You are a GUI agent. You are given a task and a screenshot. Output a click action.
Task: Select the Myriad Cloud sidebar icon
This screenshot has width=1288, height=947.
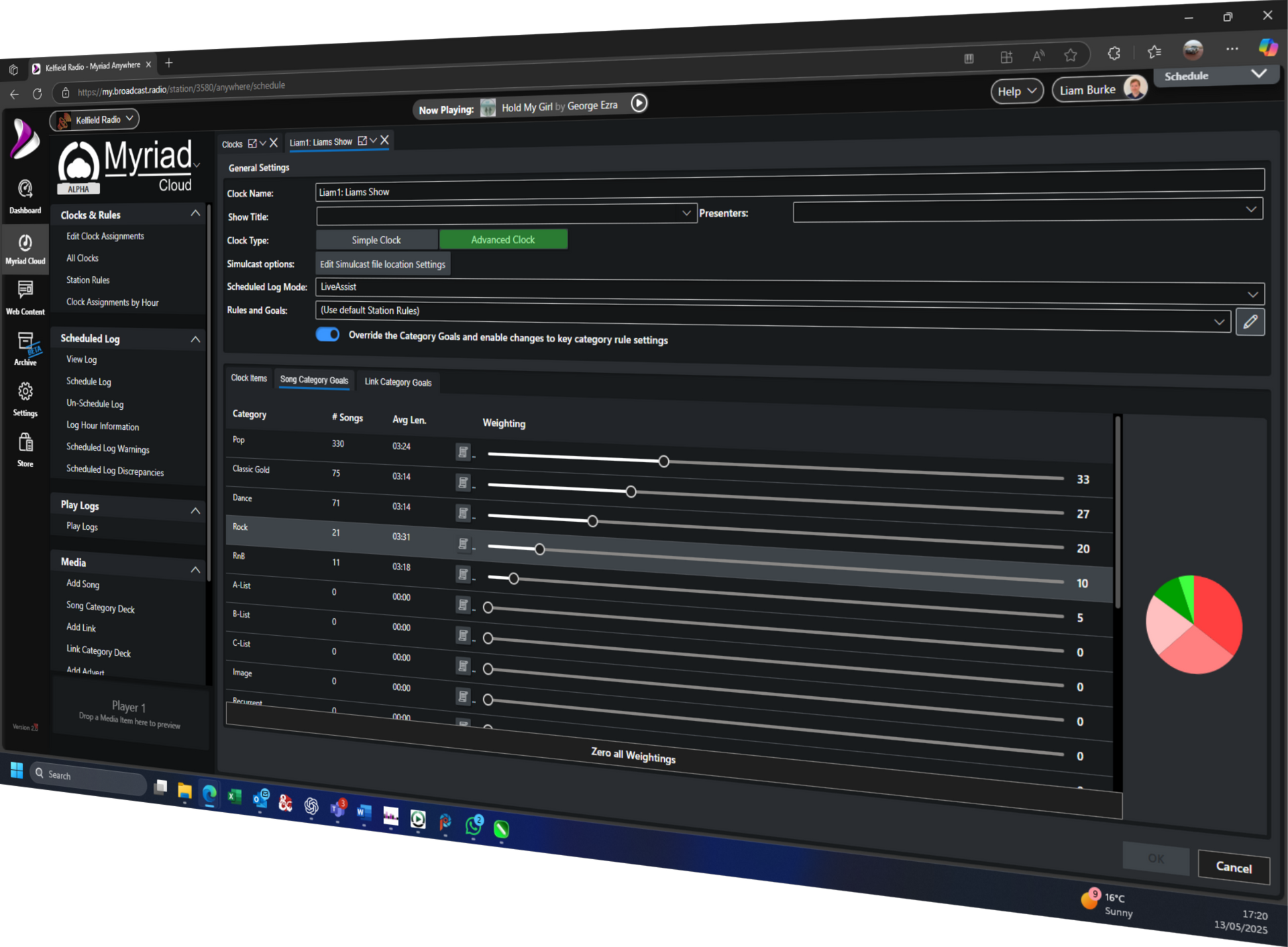pos(25,248)
